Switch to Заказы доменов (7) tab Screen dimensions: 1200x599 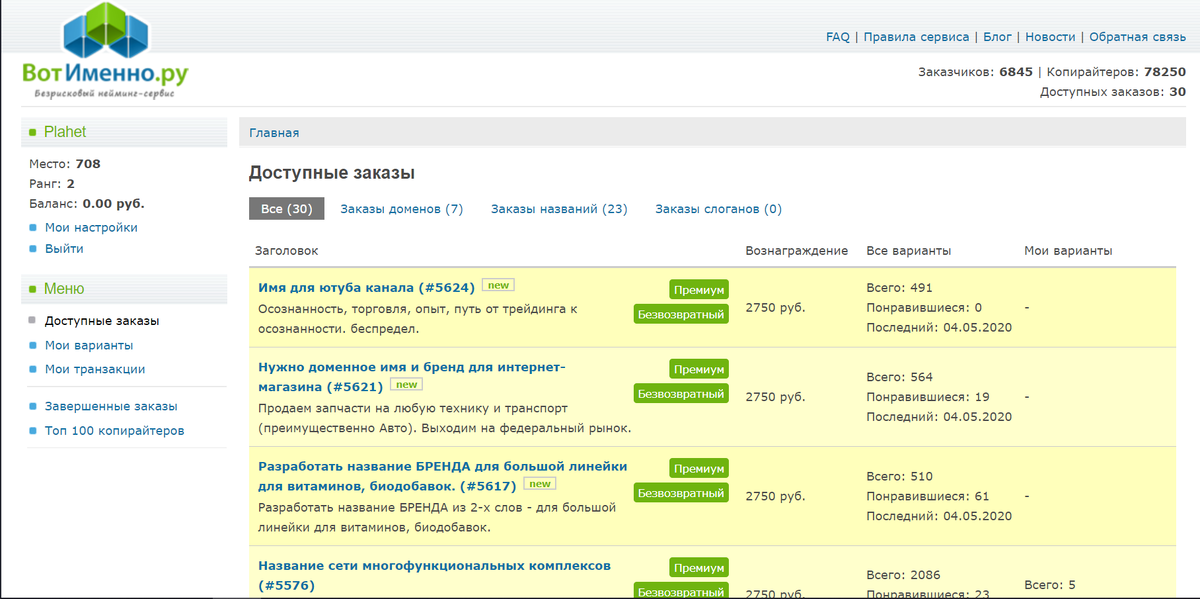tap(402, 209)
